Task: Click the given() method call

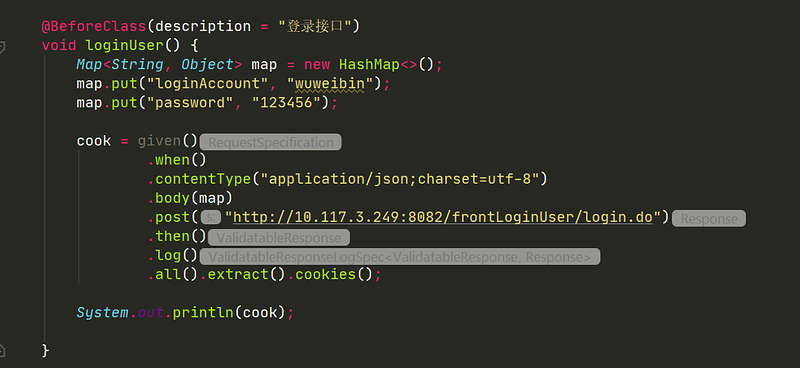Action: (167, 141)
